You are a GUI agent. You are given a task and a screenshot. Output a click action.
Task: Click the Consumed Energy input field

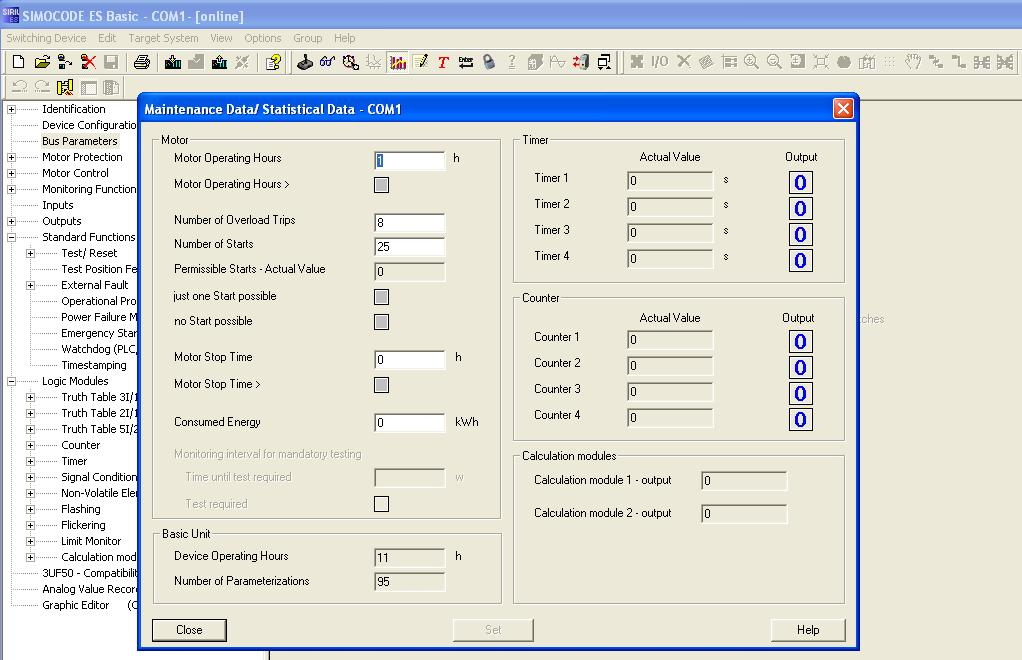[409, 423]
